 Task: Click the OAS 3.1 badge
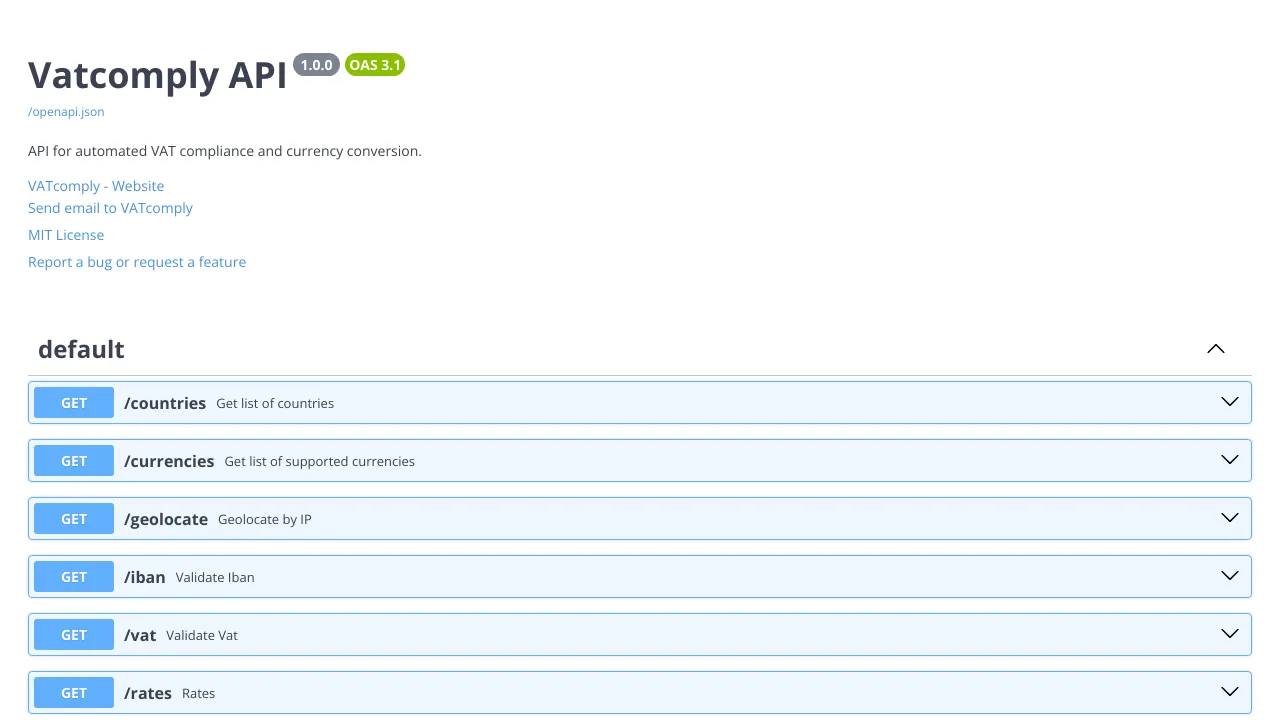375,65
